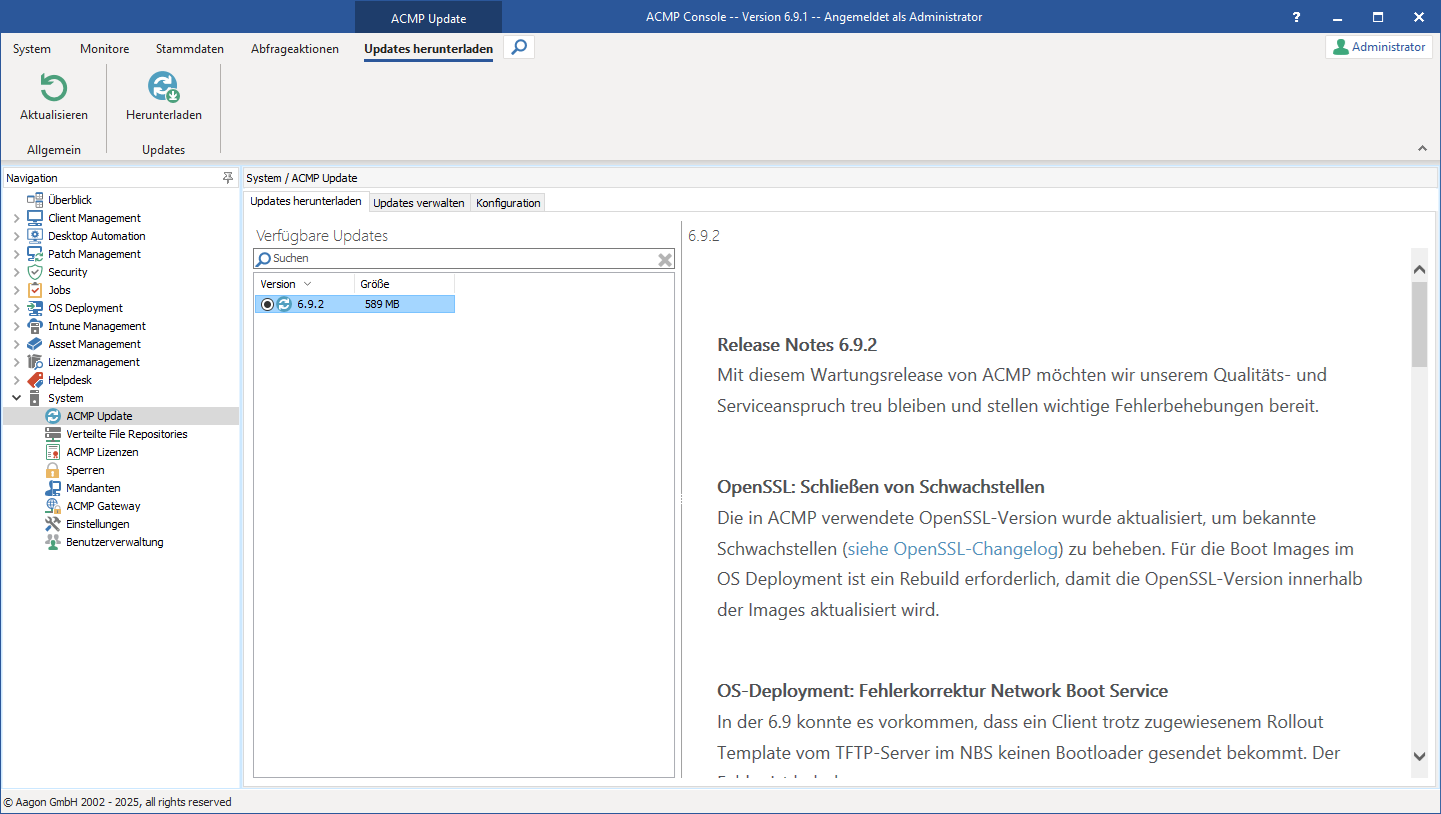Open the Monitore ribbon tab
This screenshot has width=1441, height=814.
pyautogui.click(x=104, y=48)
